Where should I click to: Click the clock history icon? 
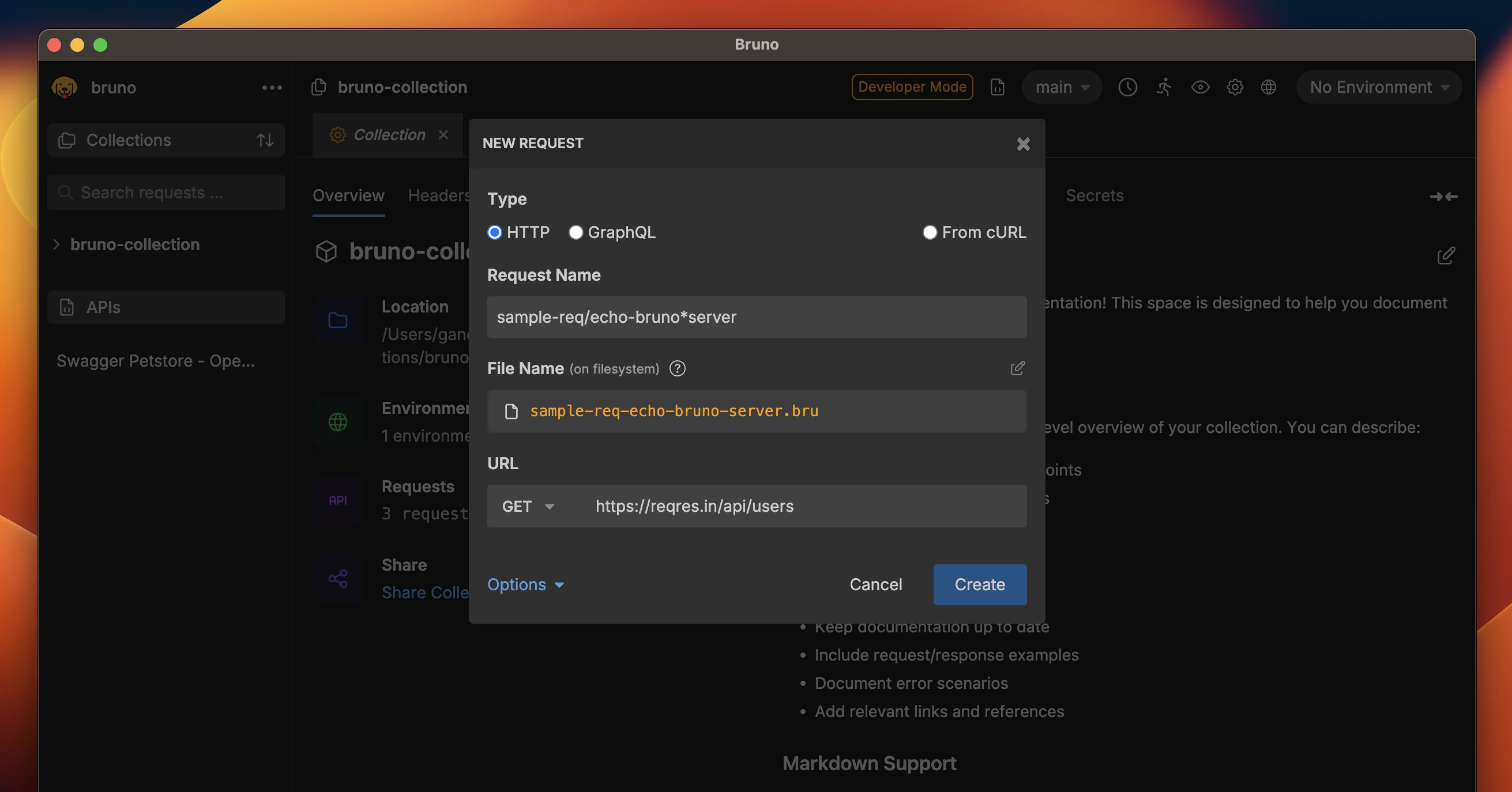1127,88
